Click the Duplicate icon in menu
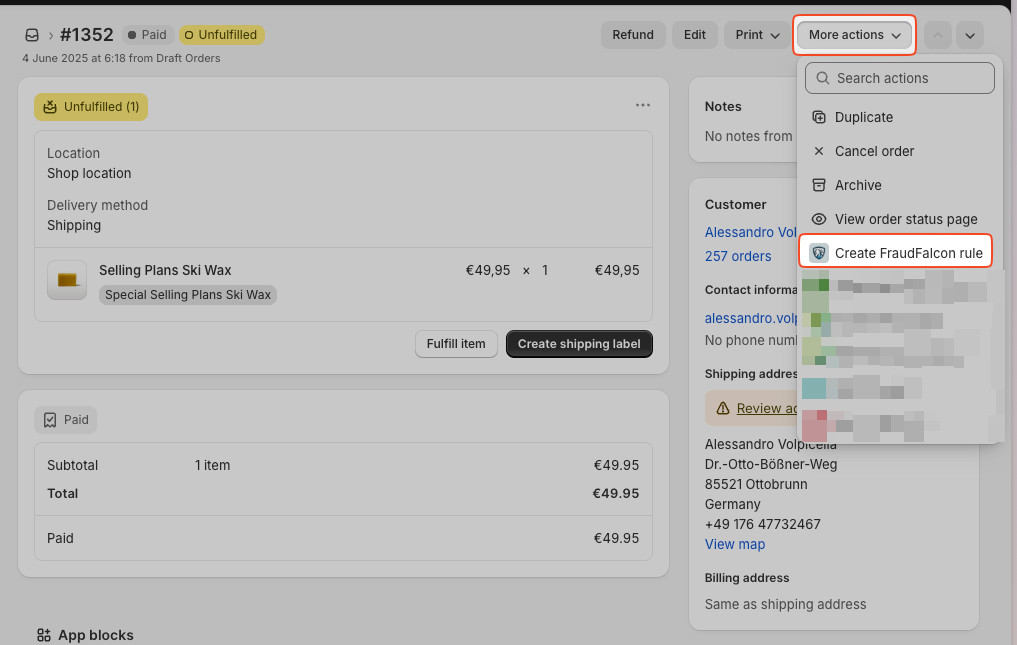Viewport: 1017px width, 645px height. point(819,117)
